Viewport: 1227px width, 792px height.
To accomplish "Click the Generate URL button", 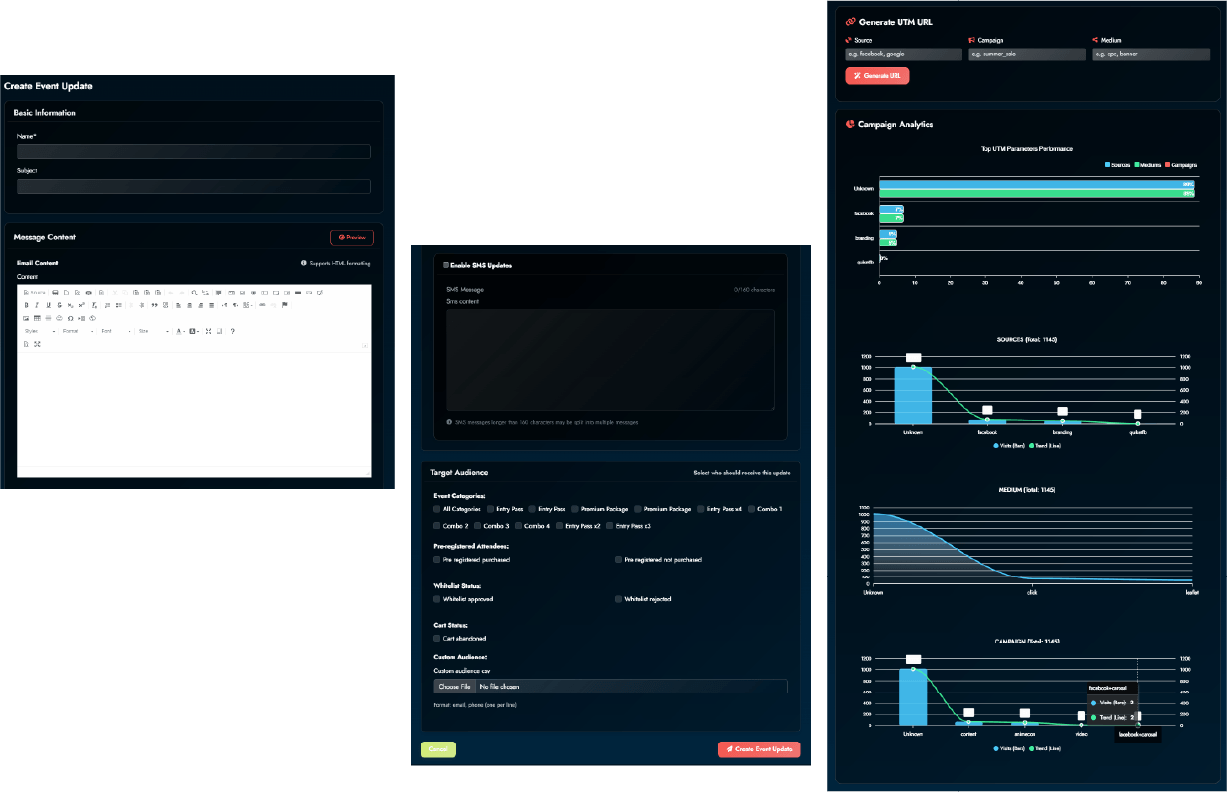I will point(877,76).
